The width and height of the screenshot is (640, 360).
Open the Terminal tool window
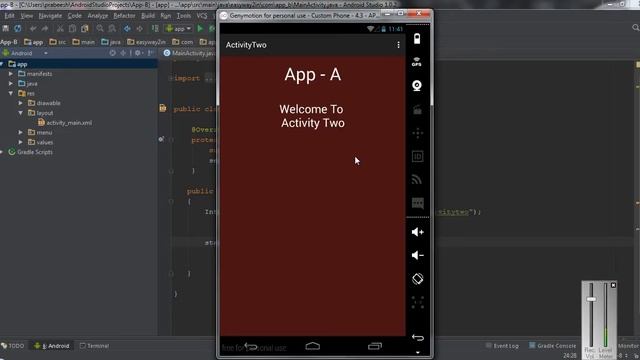click(x=94, y=346)
